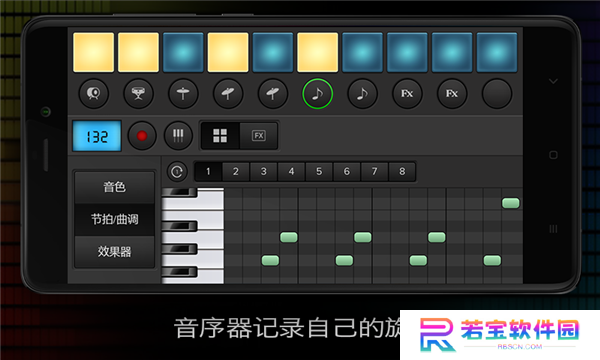
Task: Toggle the blue pad above the hi-hat
Action: 183,52
